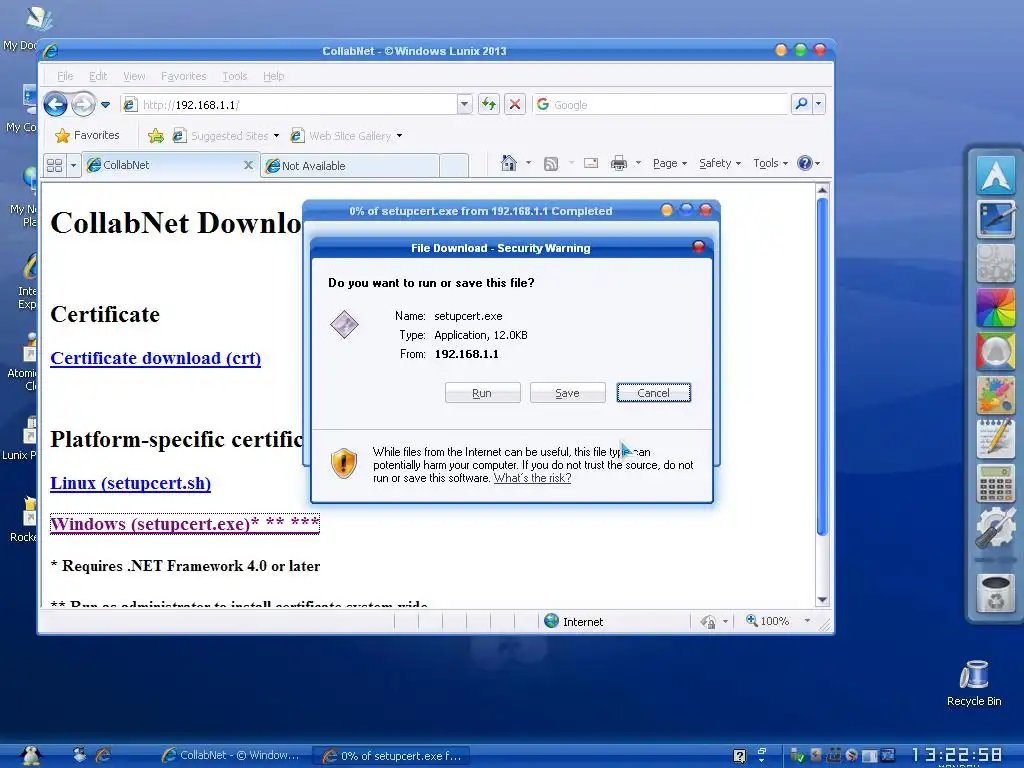Open the What's the risk? link
The image size is (1024, 768).
point(532,478)
